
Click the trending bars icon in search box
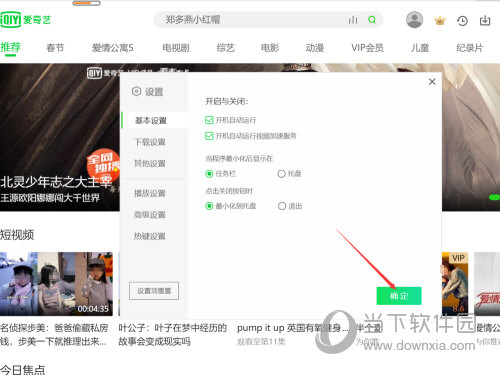[x=353, y=20]
